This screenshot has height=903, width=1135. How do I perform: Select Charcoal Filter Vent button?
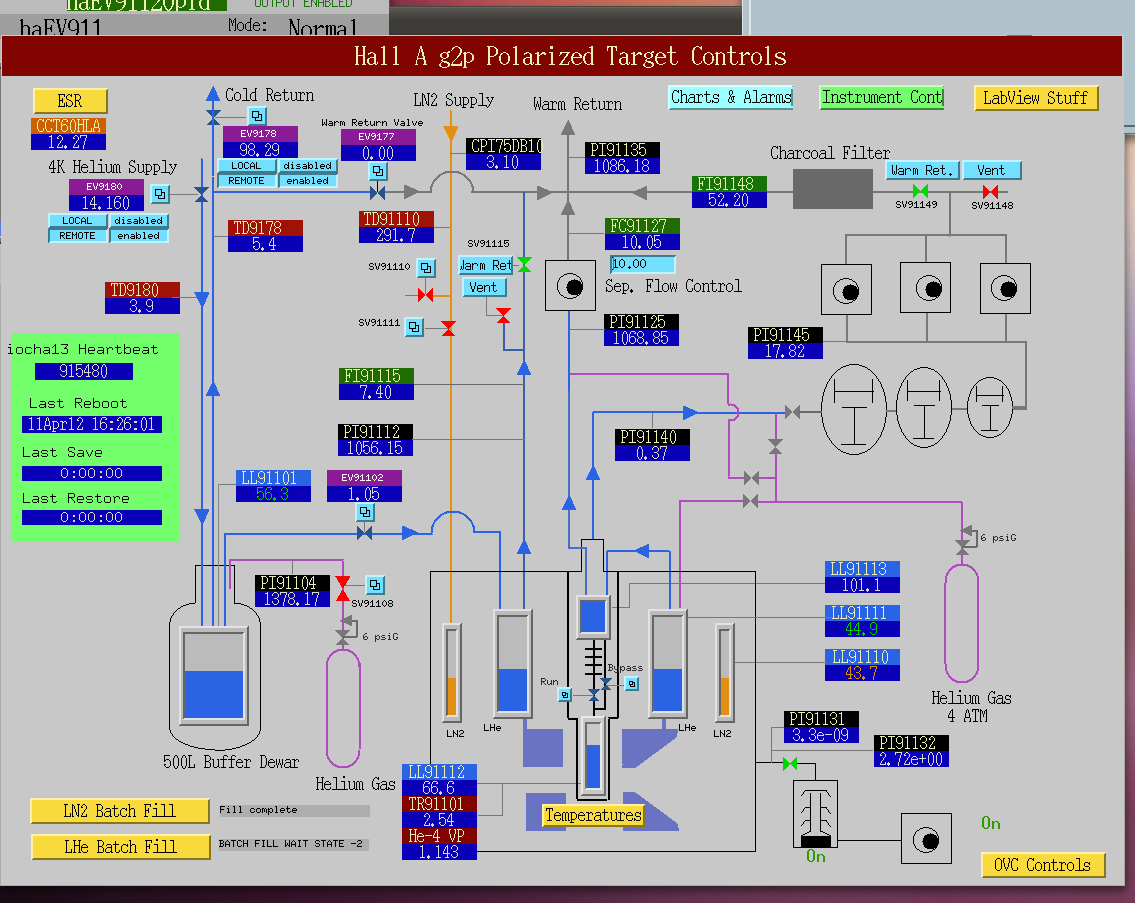coord(992,170)
